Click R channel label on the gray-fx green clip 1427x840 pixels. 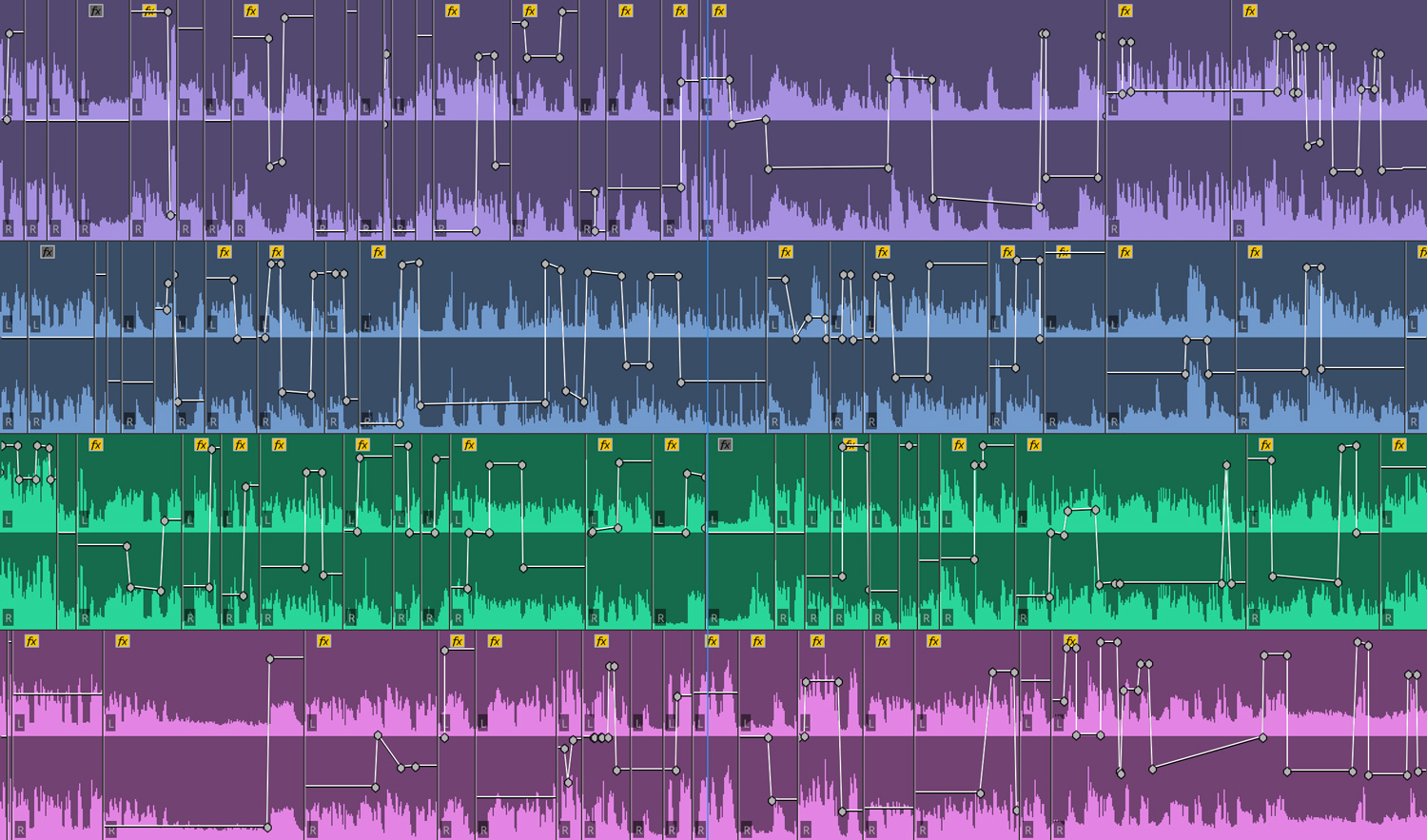[x=713, y=618]
